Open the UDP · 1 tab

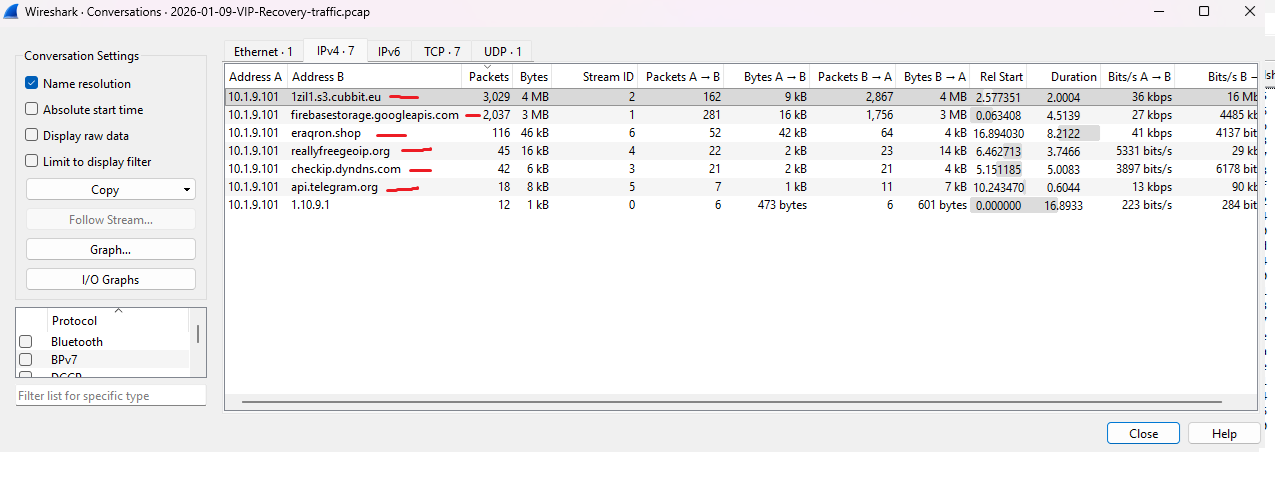[x=503, y=52]
